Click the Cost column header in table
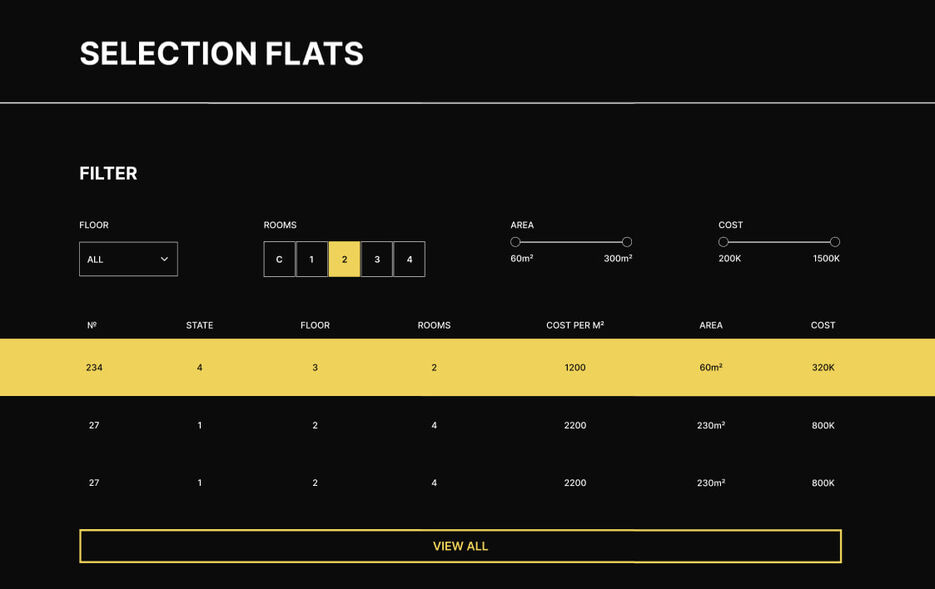Screen dimensions: 935x589 coord(823,325)
